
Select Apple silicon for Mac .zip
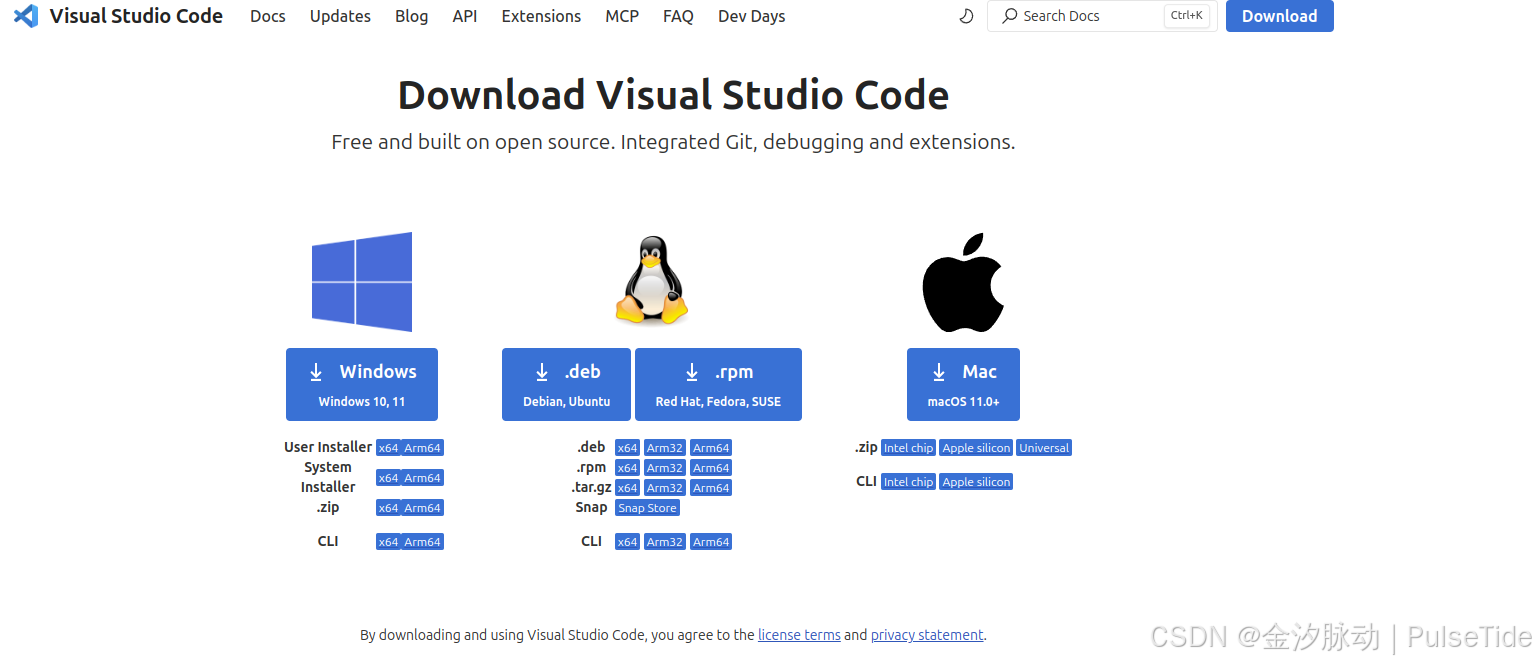click(x=976, y=448)
